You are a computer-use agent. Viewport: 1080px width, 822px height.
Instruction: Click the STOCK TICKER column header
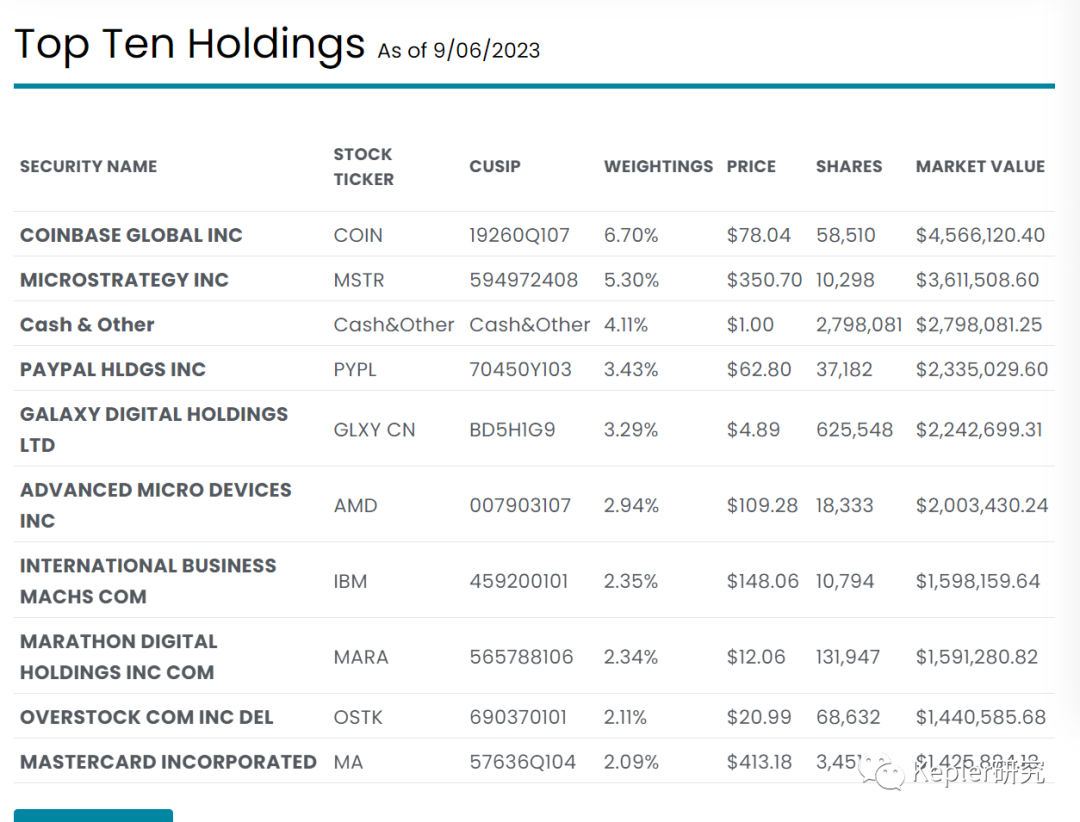click(364, 167)
